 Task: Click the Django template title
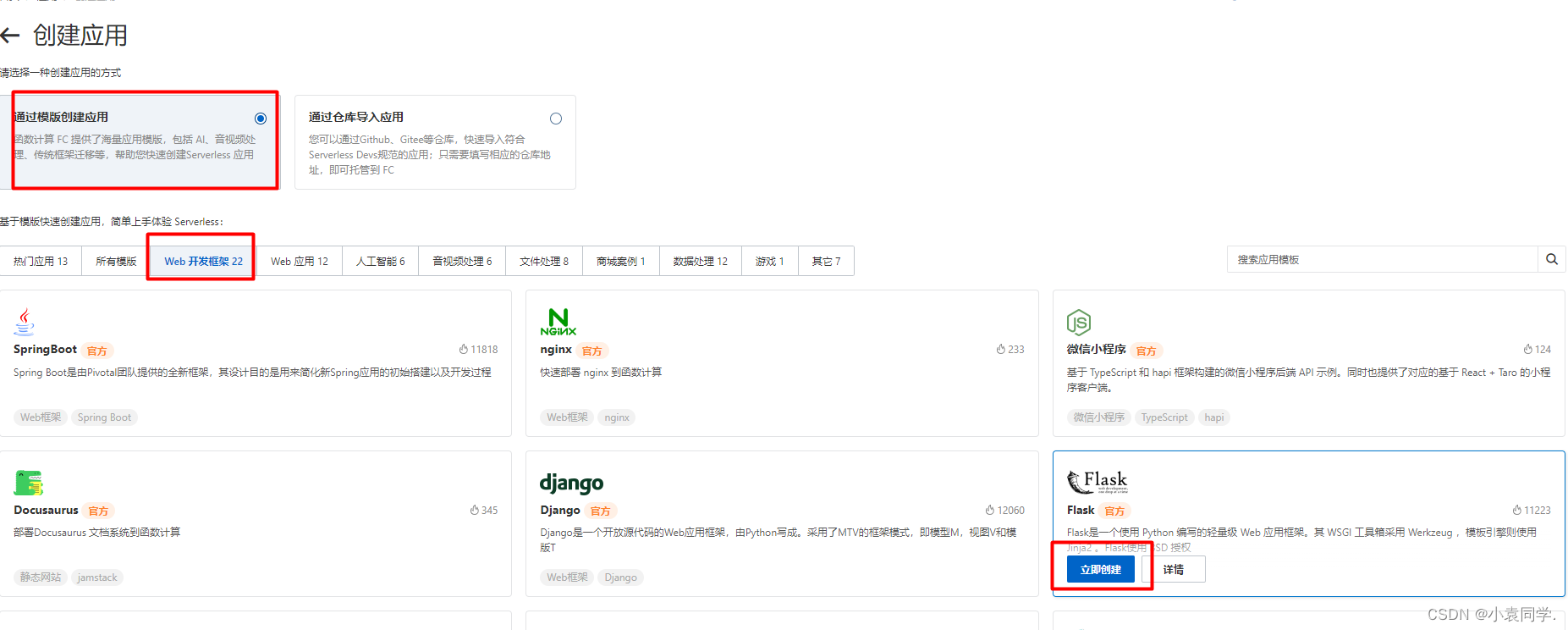(560, 510)
